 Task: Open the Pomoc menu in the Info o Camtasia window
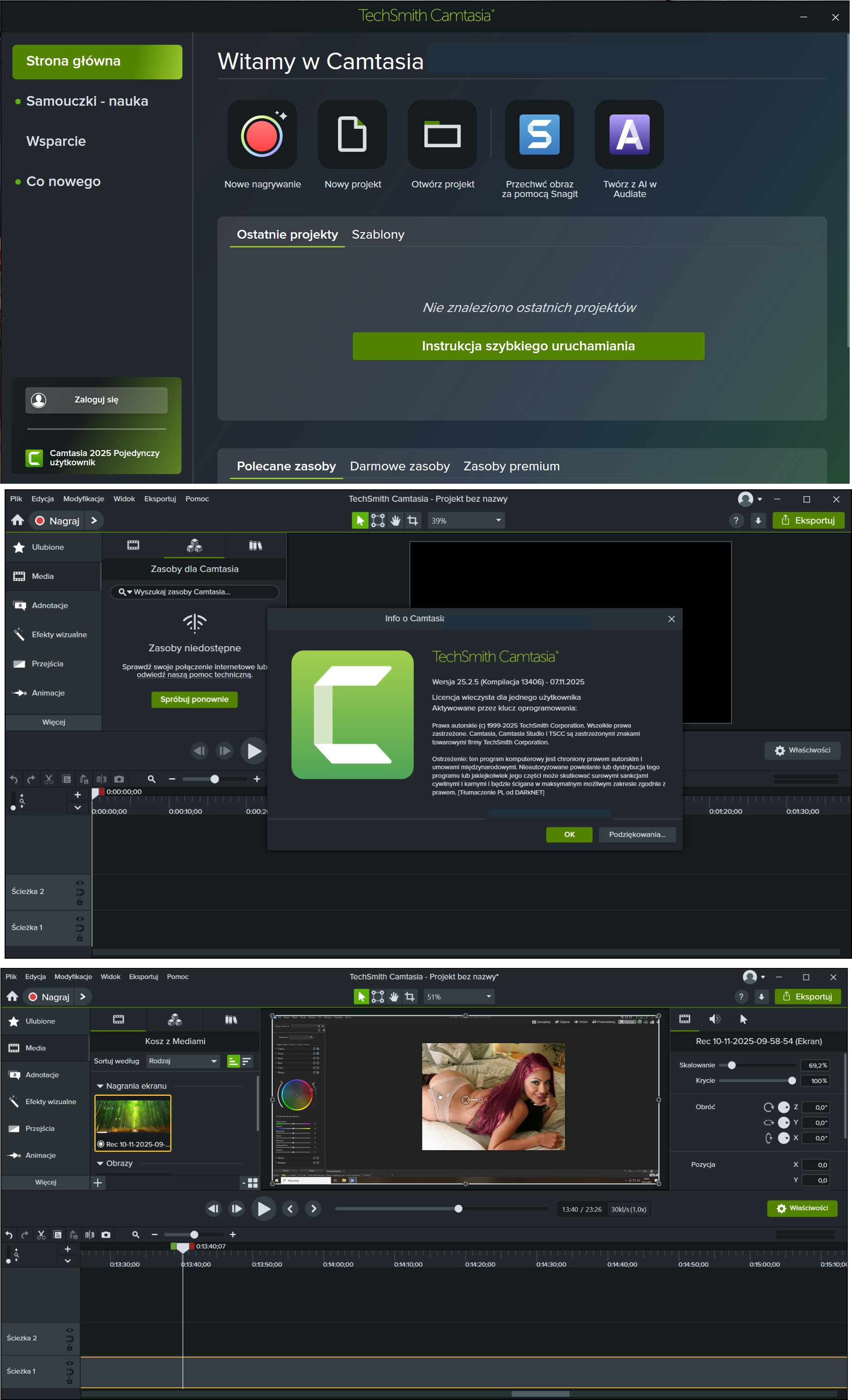(197, 499)
